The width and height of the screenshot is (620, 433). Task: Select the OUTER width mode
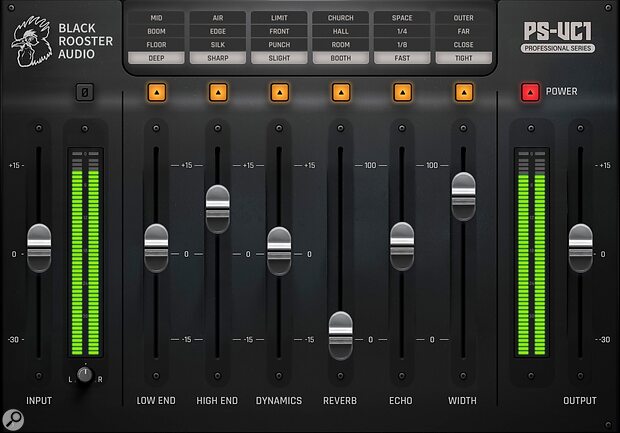pyautogui.click(x=464, y=18)
